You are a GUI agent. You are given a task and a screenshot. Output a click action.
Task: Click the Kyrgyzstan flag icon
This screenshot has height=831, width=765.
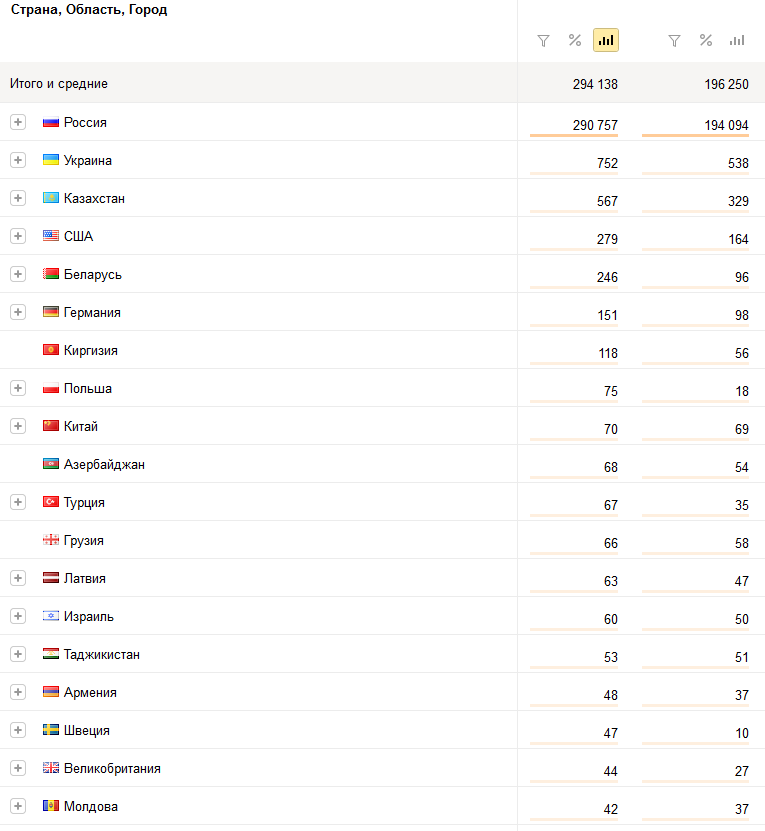[51, 350]
